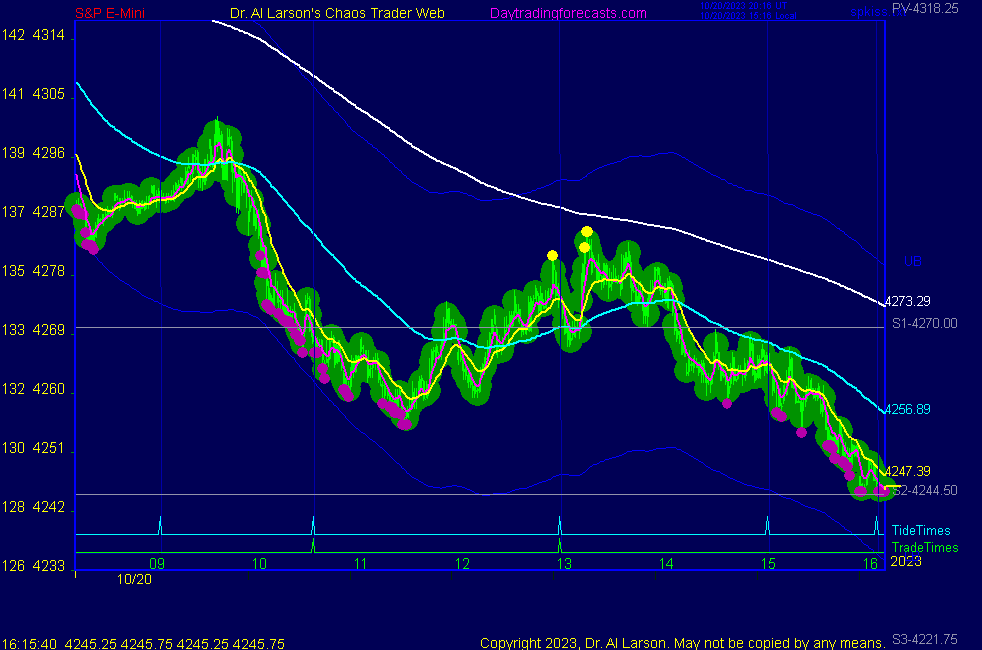This screenshot has width=982, height=650.
Task: Click the 4287 price axis label
Action: [49, 212]
